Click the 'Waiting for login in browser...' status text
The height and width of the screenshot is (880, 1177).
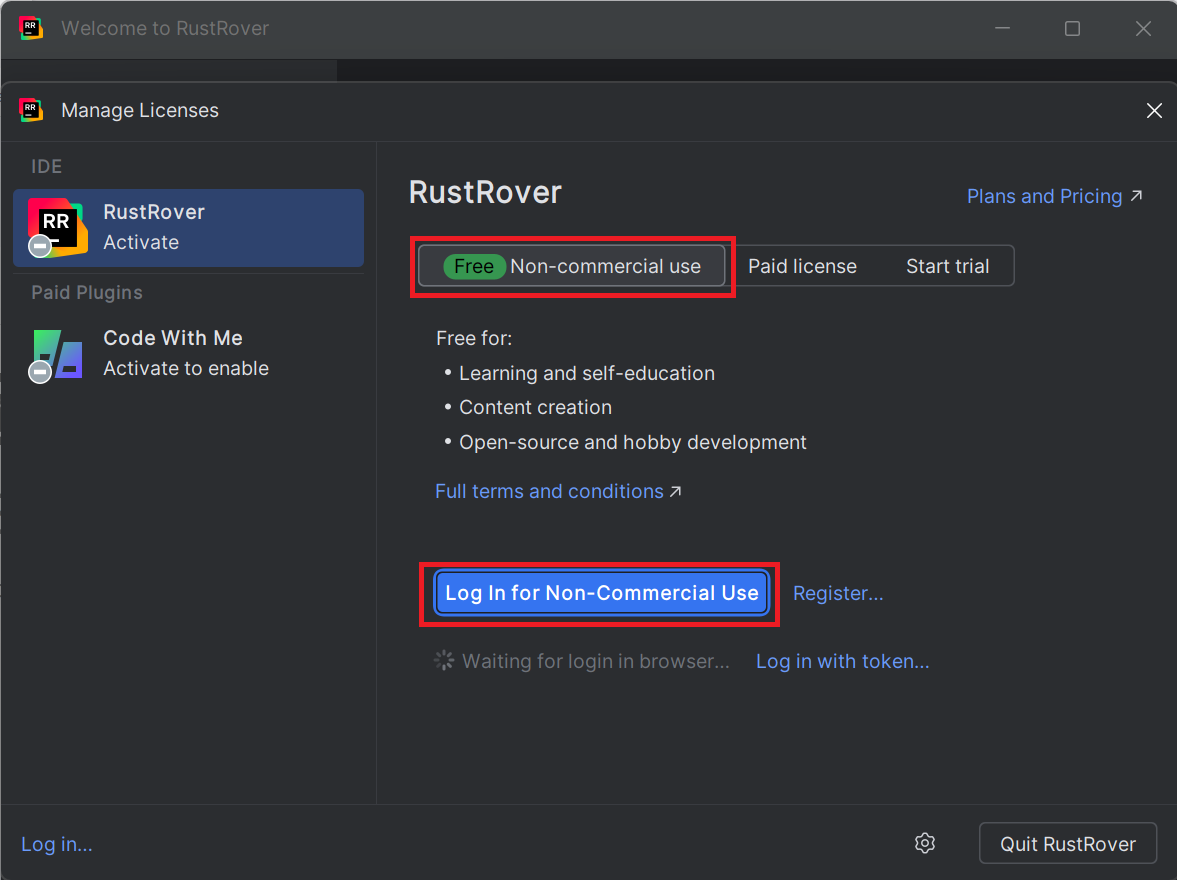[x=595, y=662]
